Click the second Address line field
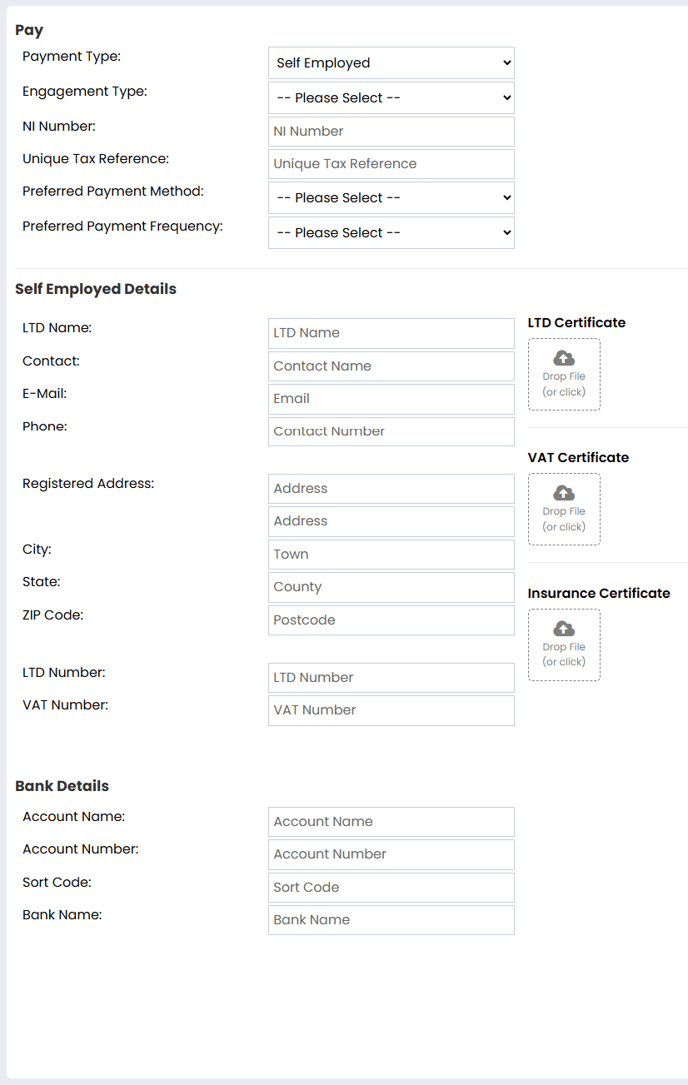 click(391, 521)
